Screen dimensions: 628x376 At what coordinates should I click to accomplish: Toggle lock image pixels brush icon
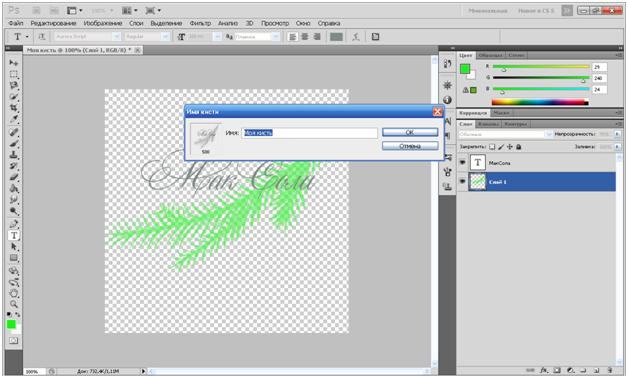point(501,147)
